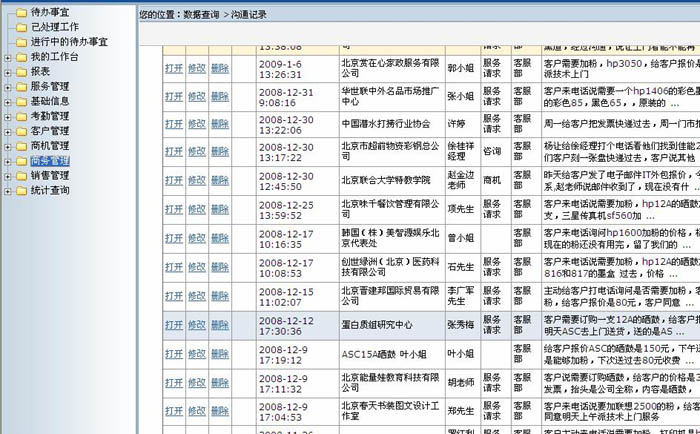Click the 报表 folder icon

pos(21,72)
